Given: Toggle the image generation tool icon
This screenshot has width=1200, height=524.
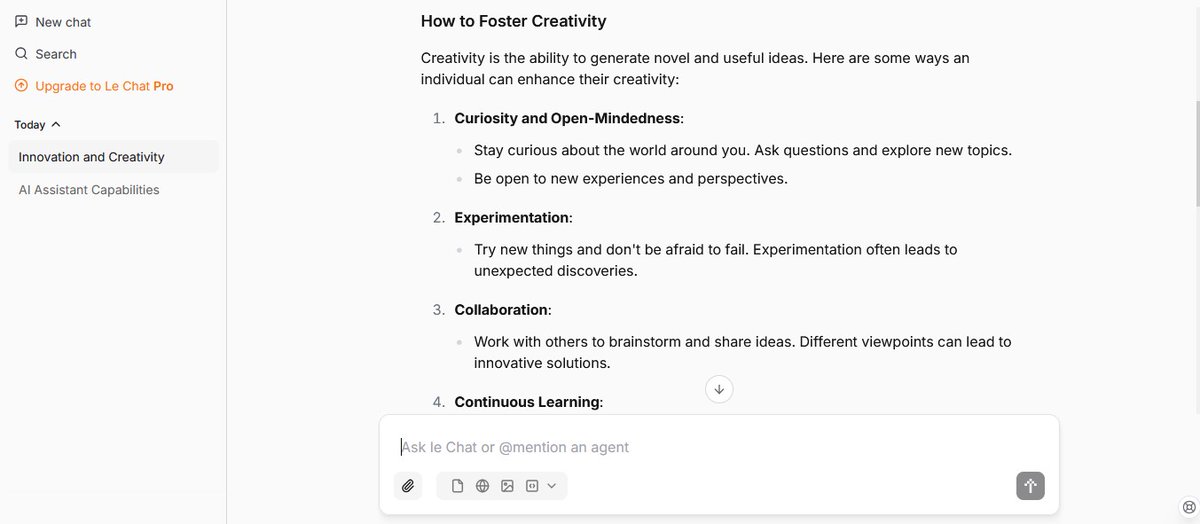Looking at the screenshot, I should coord(507,486).
